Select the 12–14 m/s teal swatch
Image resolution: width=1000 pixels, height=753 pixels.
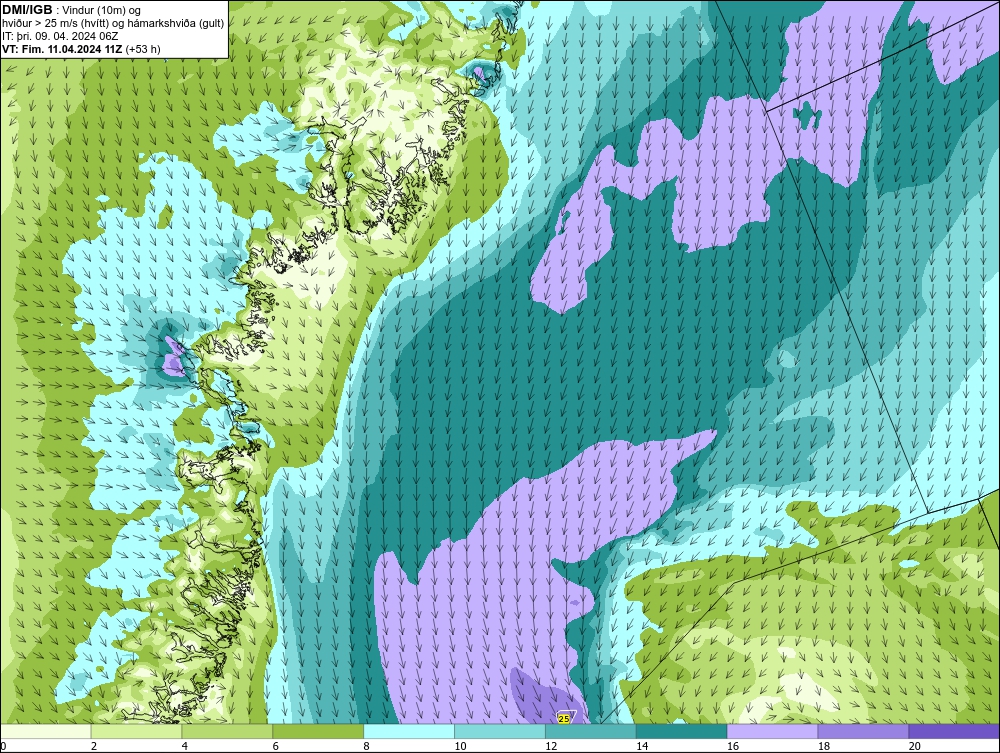pos(591,732)
